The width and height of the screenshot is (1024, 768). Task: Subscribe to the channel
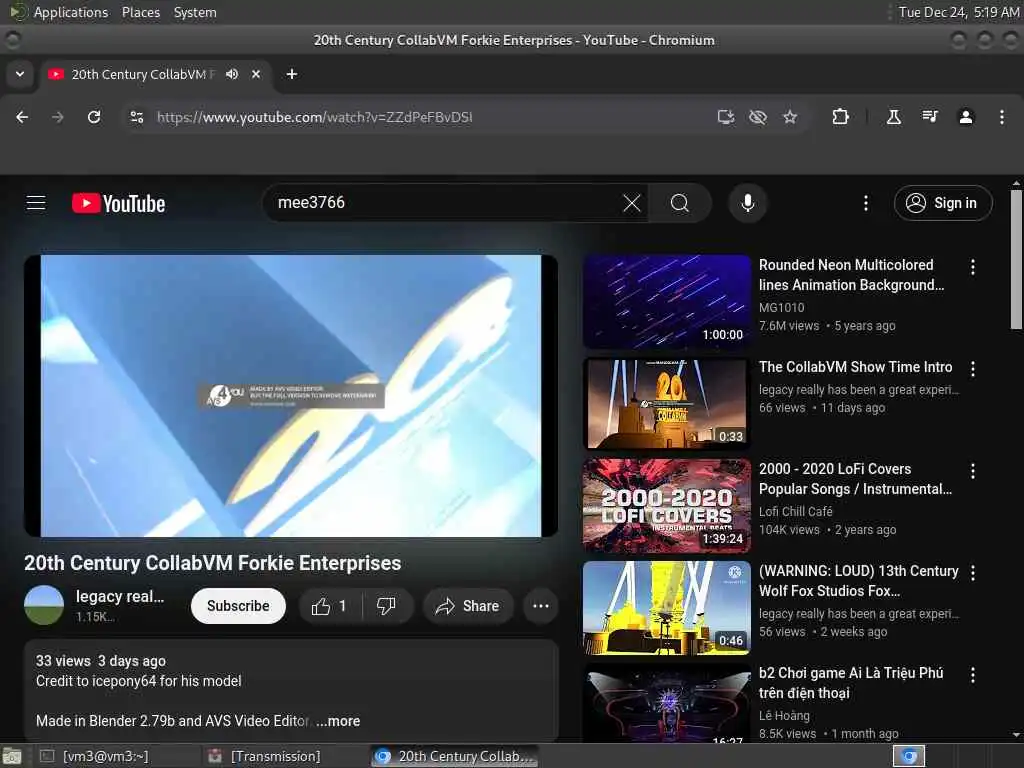(x=238, y=606)
